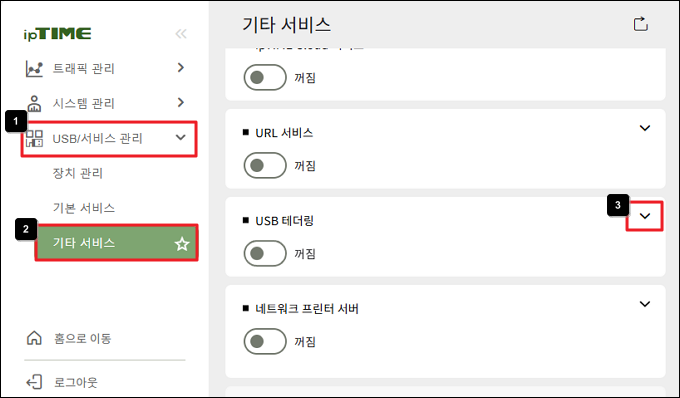Screen dimensions: 680x398
Task: Click the 트래픽 관리 graph icon
Action: click(x=34, y=69)
